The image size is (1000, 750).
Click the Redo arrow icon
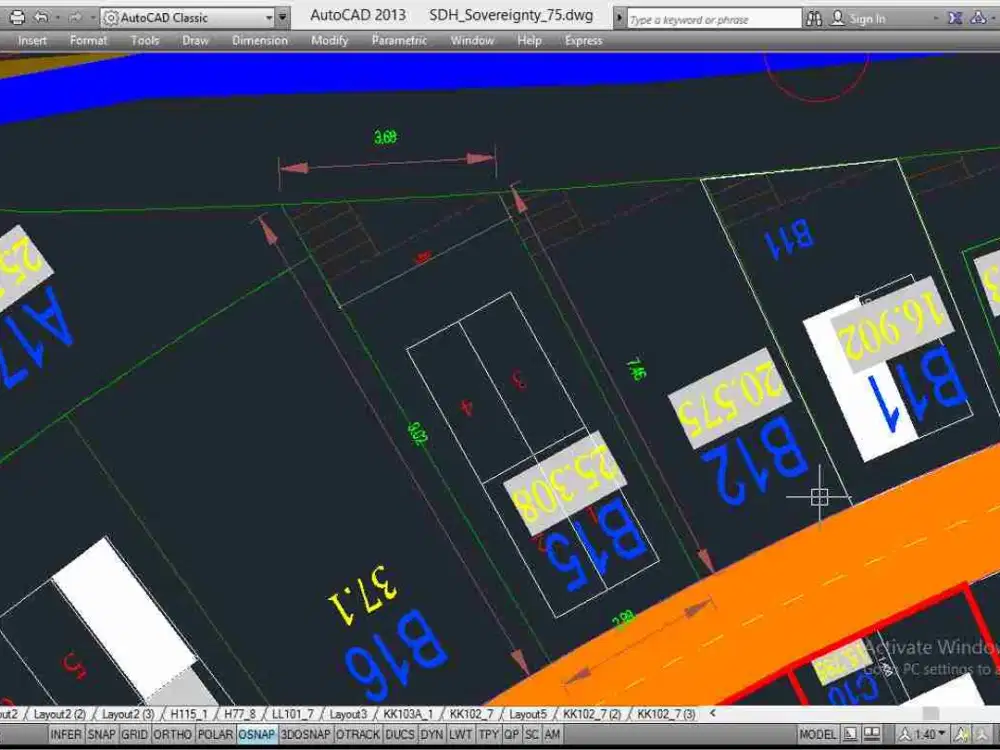point(75,18)
